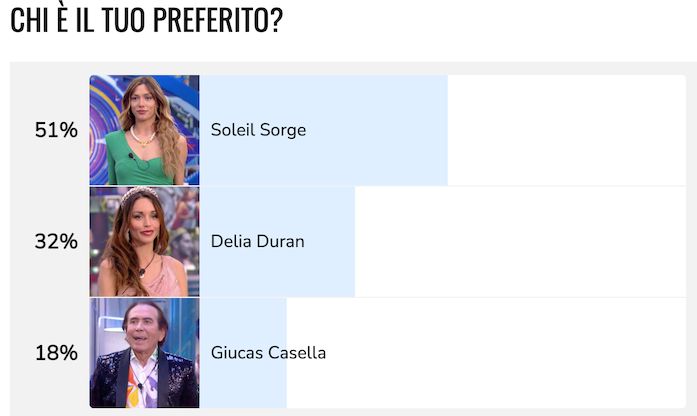The width and height of the screenshot is (697, 416).
Task: Click the 51% vote percentage
Action: [56, 130]
